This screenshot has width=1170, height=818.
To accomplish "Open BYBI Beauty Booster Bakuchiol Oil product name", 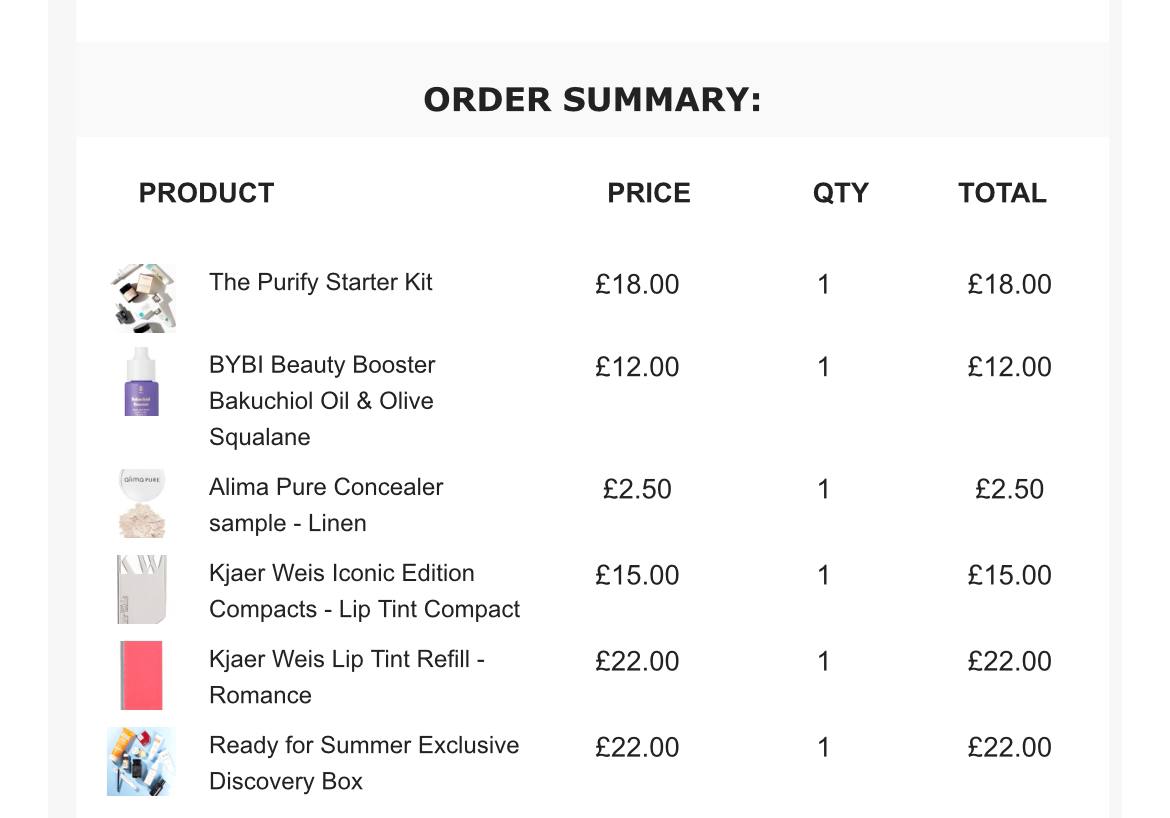I will point(321,401).
